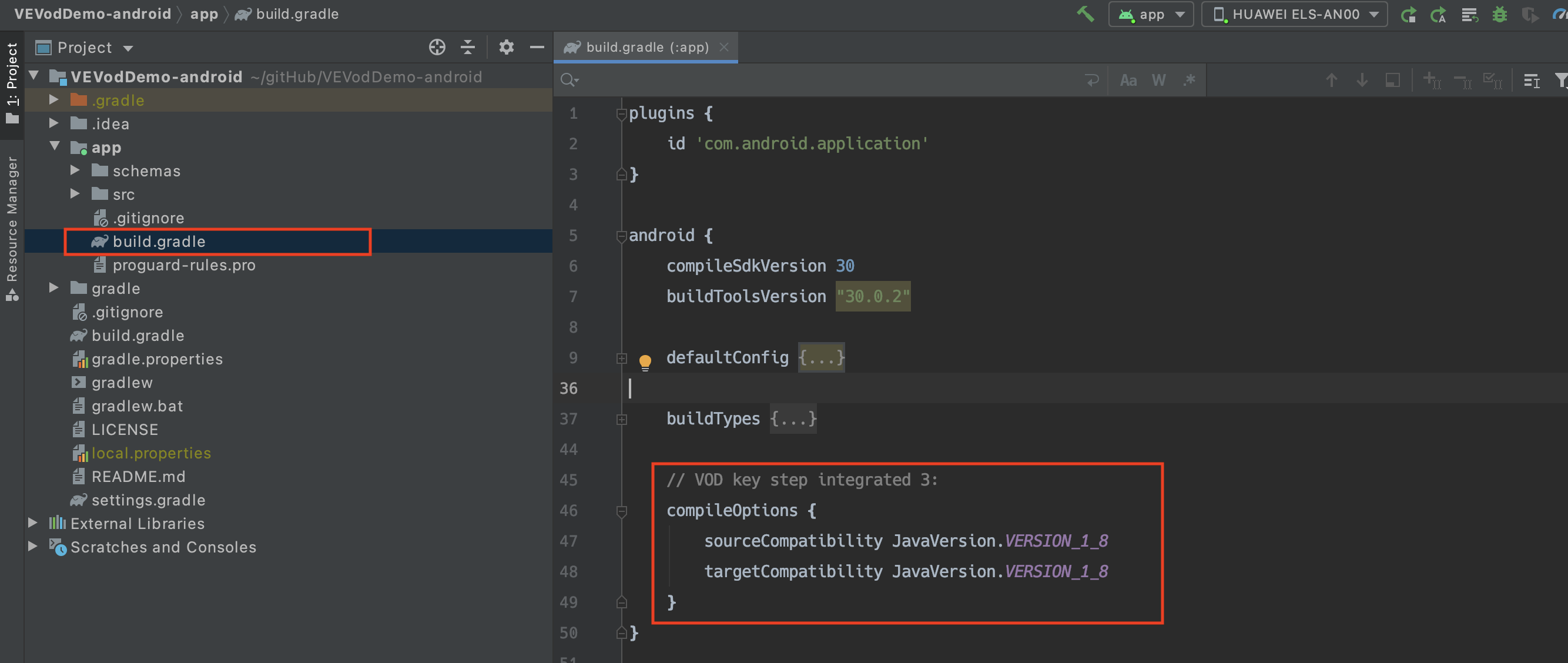Open the Resource Manager side tab

coord(12,228)
